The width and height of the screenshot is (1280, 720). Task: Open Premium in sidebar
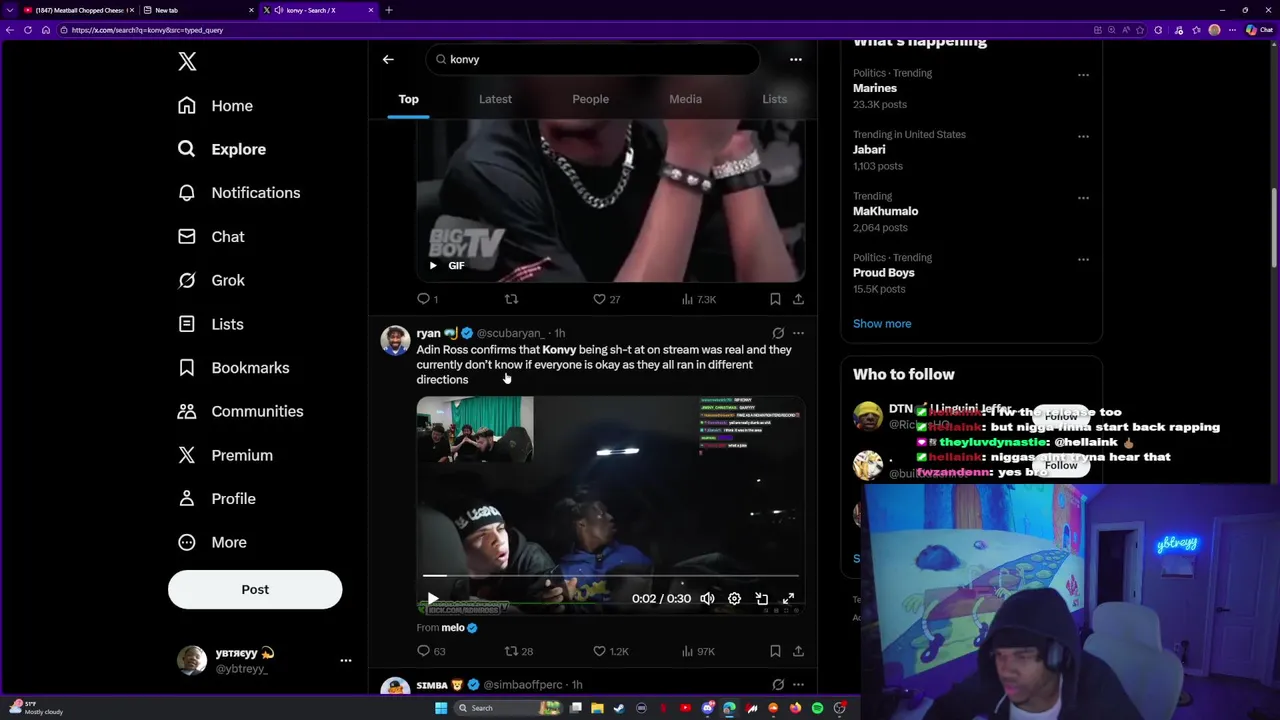[x=225, y=455]
